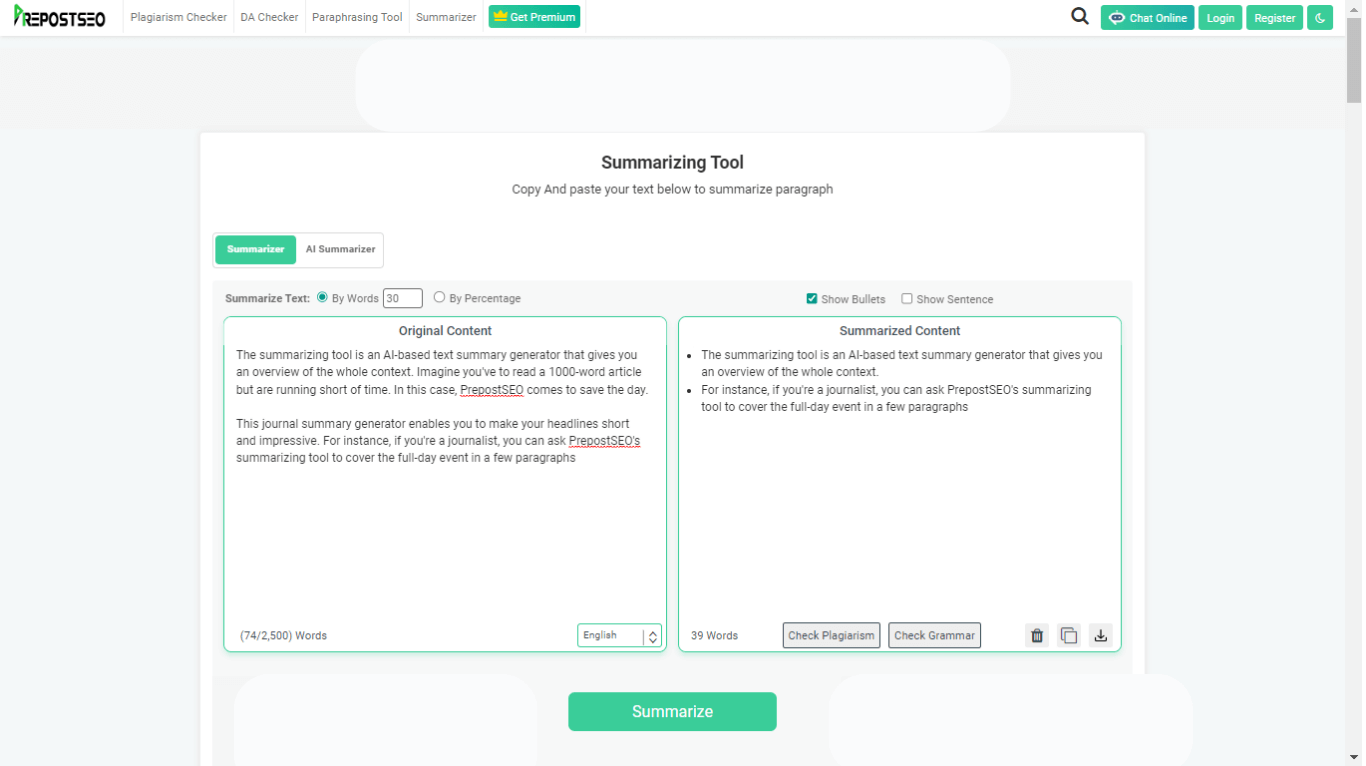Open DA Checker in the nav bar

coord(269,17)
